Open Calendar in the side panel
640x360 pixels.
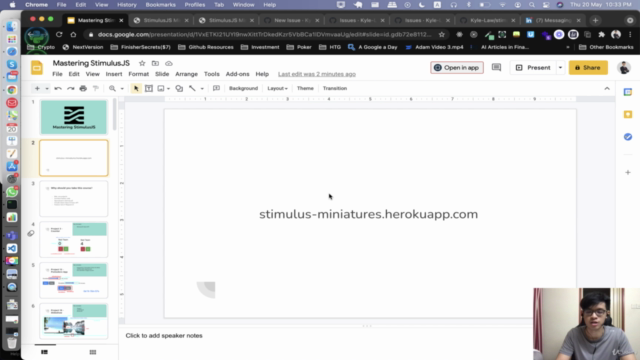point(628,92)
